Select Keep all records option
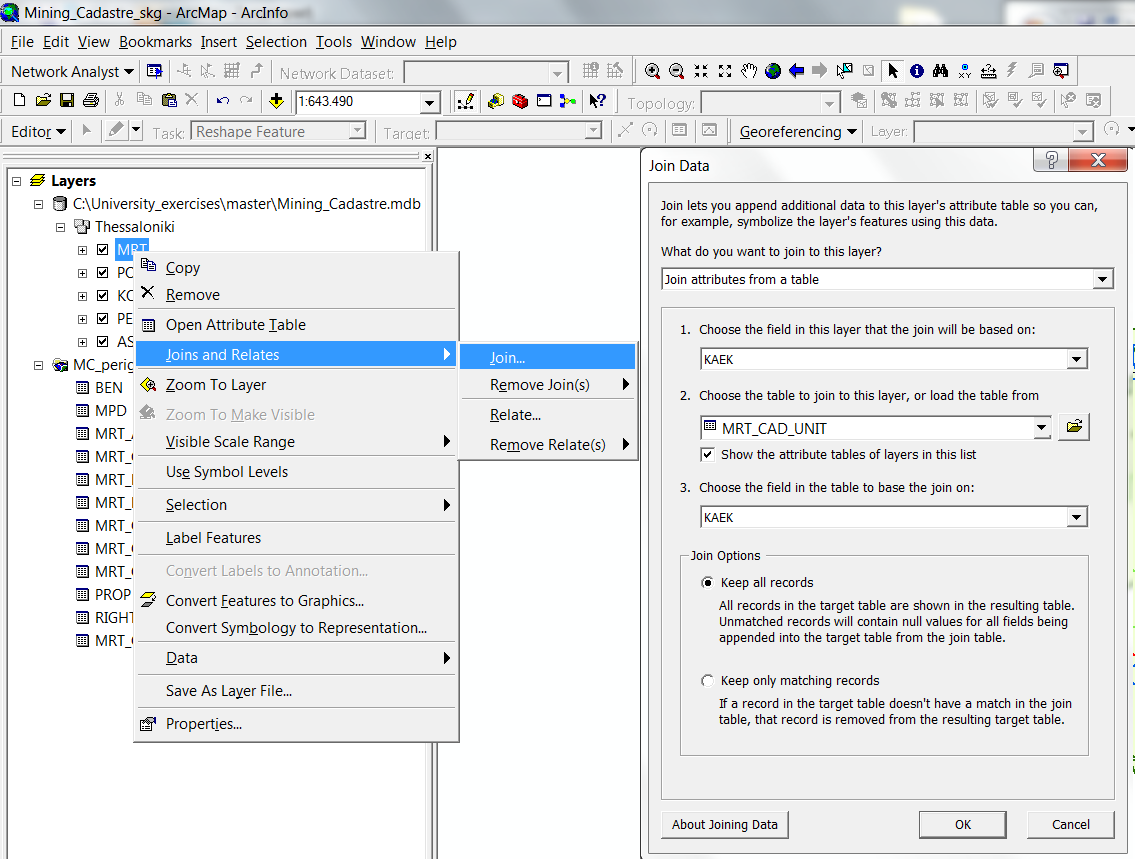Viewport: 1135px width, 859px height. point(707,583)
